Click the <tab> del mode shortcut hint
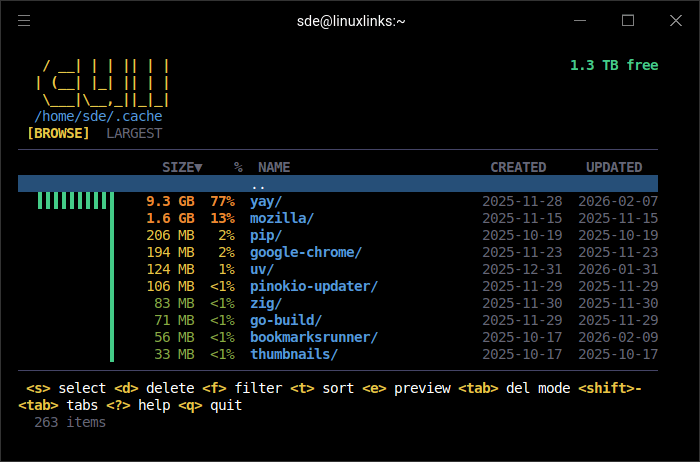700x462 pixels. tap(515, 388)
